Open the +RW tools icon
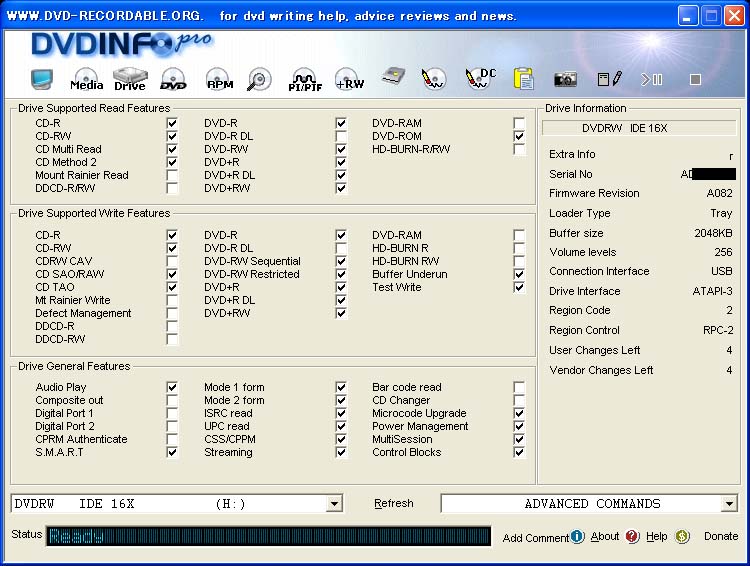750x566 pixels. point(349,79)
